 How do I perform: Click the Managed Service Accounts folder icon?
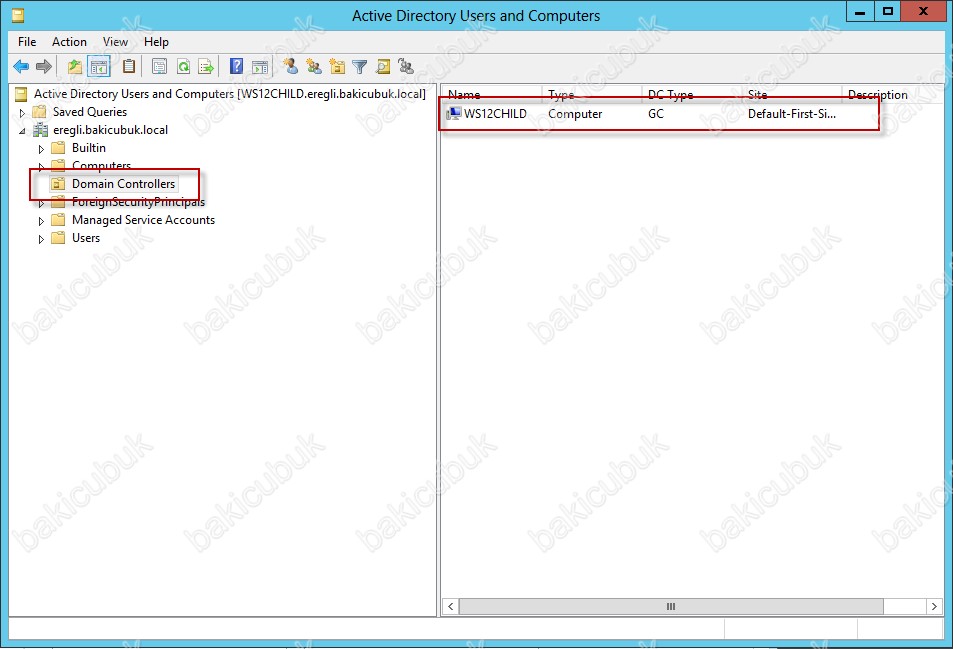pyautogui.click(x=58, y=220)
